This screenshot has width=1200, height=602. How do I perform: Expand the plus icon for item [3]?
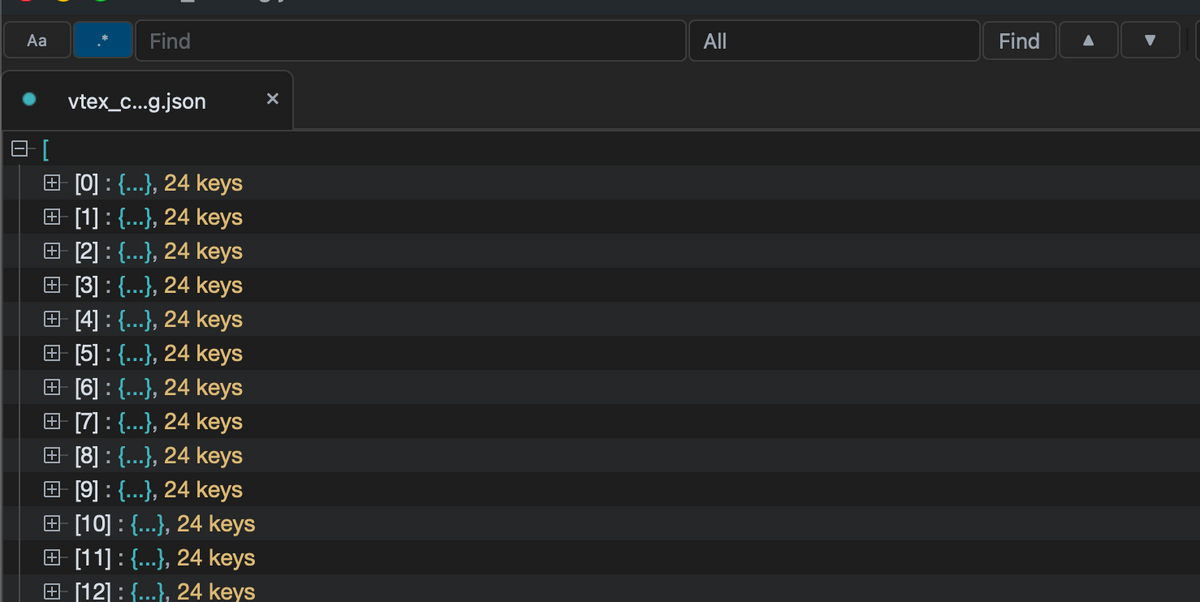(51, 286)
